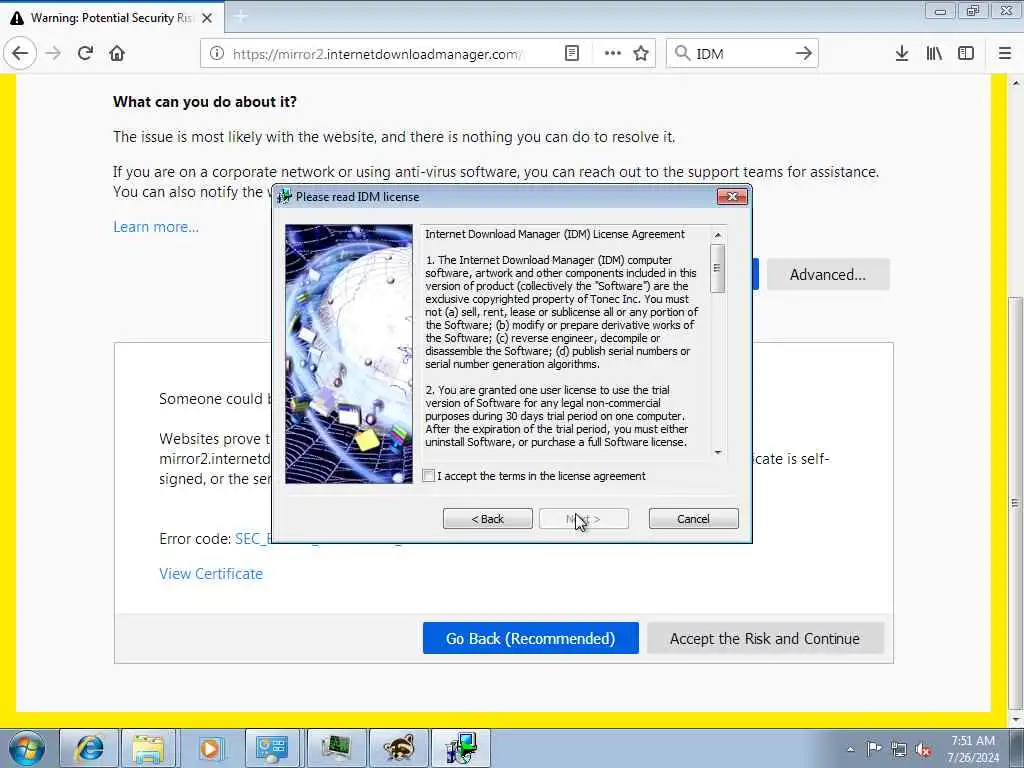Click license text scroll down arrow
The width and height of the screenshot is (1024, 768).
(718, 453)
